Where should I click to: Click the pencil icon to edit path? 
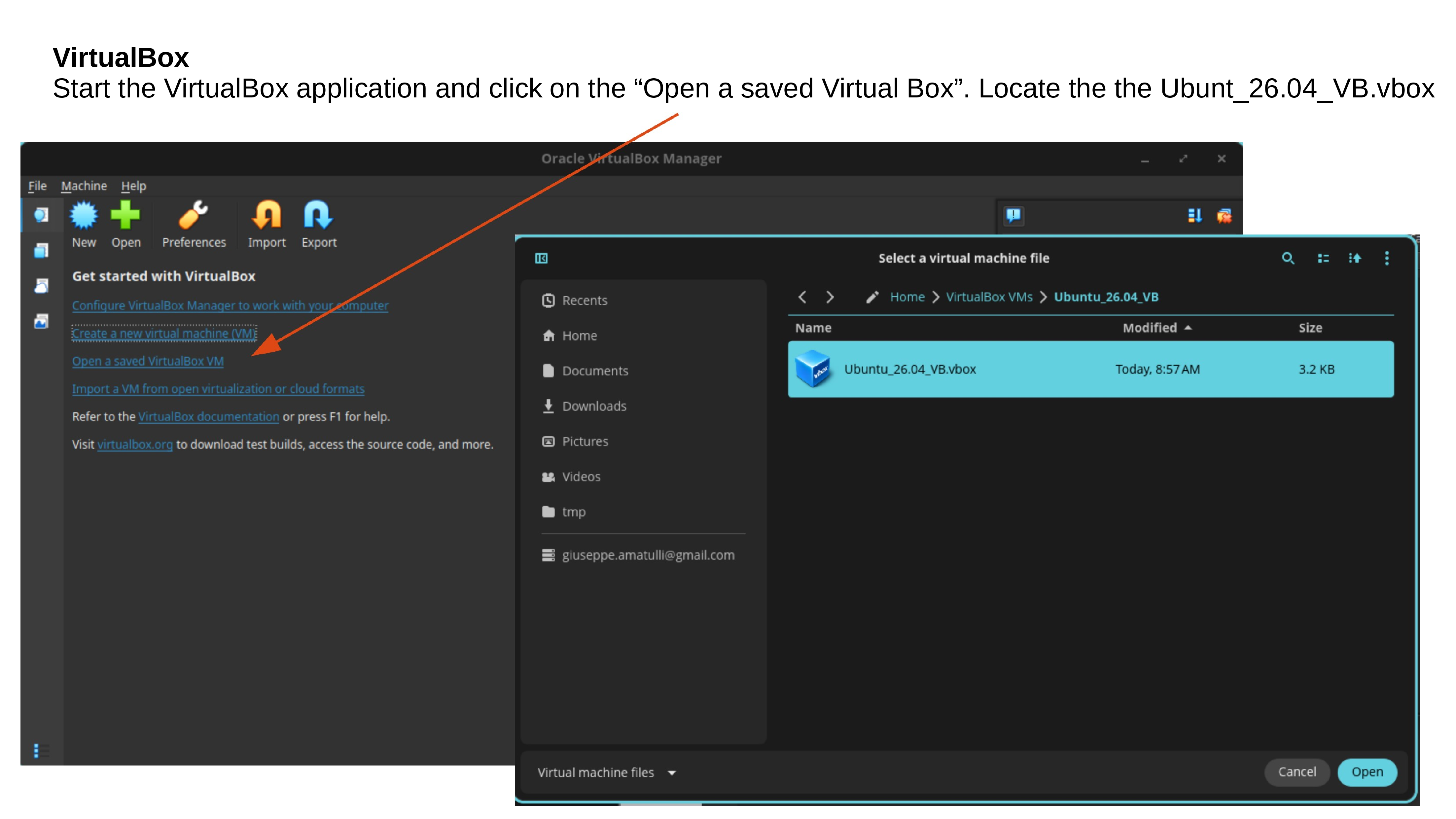tap(872, 297)
